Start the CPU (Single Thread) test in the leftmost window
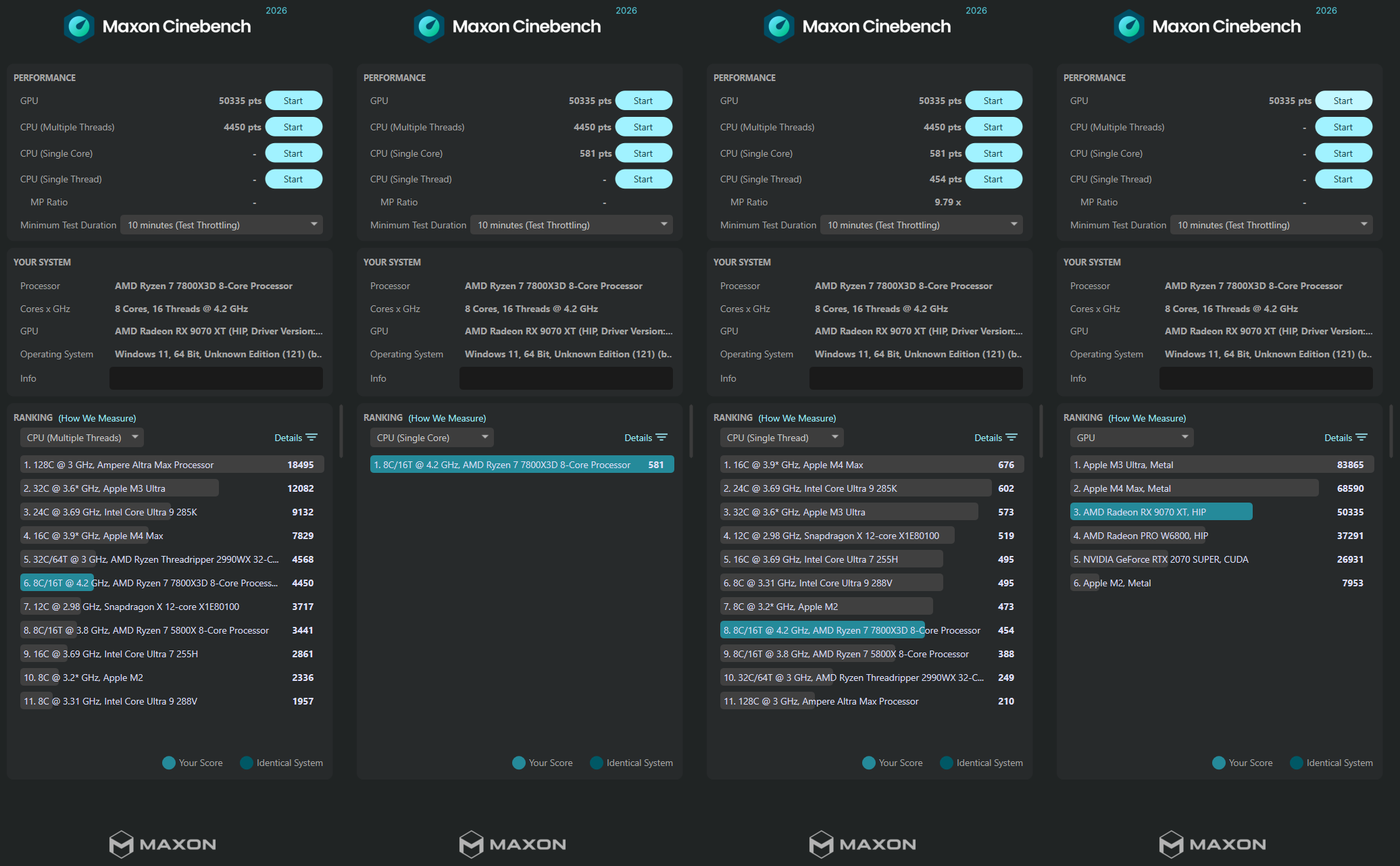The width and height of the screenshot is (1400, 866). pyautogui.click(x=293, y=179)
